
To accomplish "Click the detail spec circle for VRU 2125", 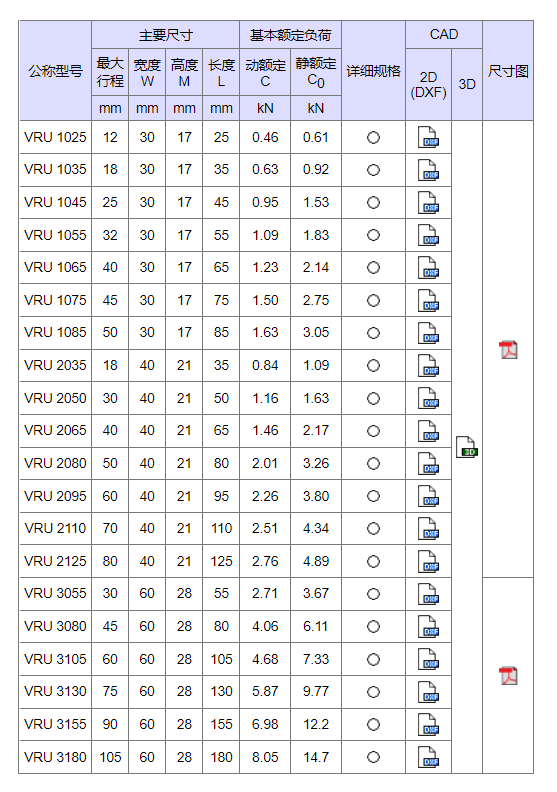I will click(x=373, y=561).
